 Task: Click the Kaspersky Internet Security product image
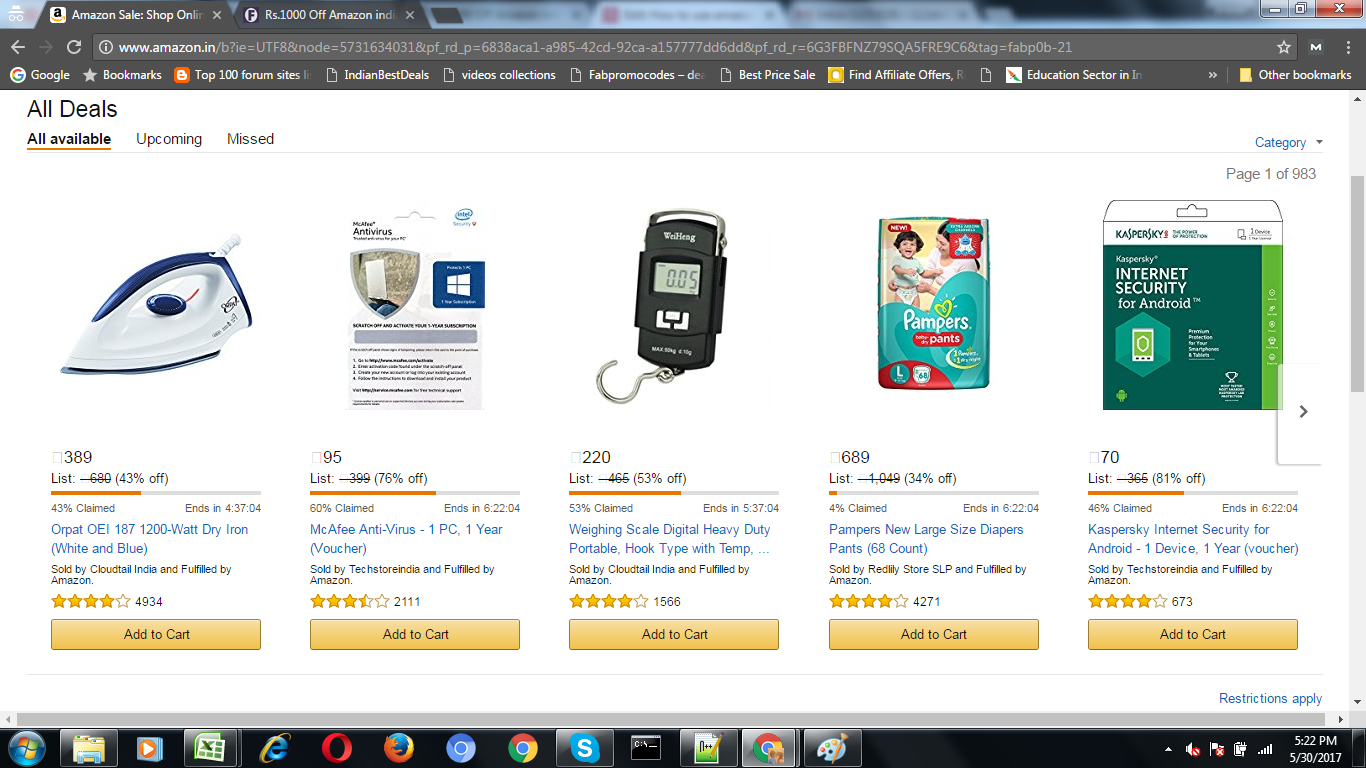pyautogui.click(x=1192, y=305)
